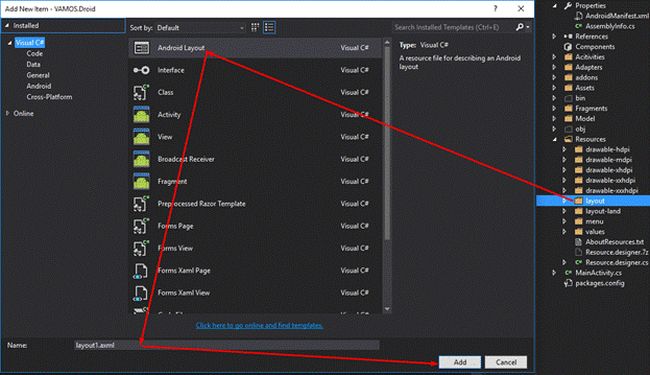
Task: Select the MainActivity.cs C# file icon
Action: tap(568, 273)
